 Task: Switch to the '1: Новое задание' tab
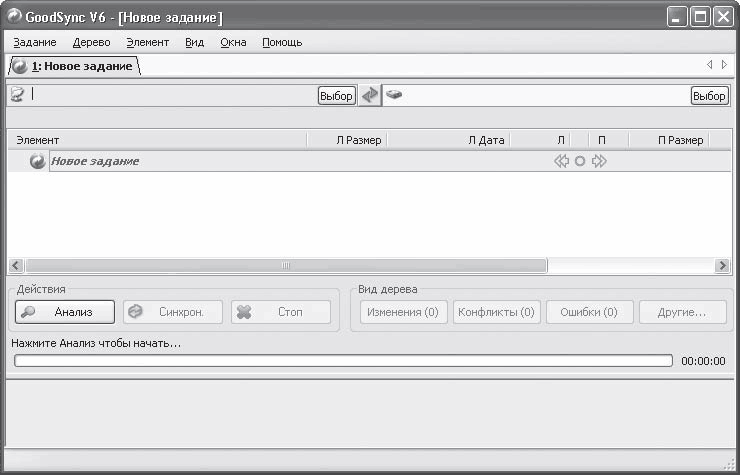pyautogui.click(x=75, y=66)
